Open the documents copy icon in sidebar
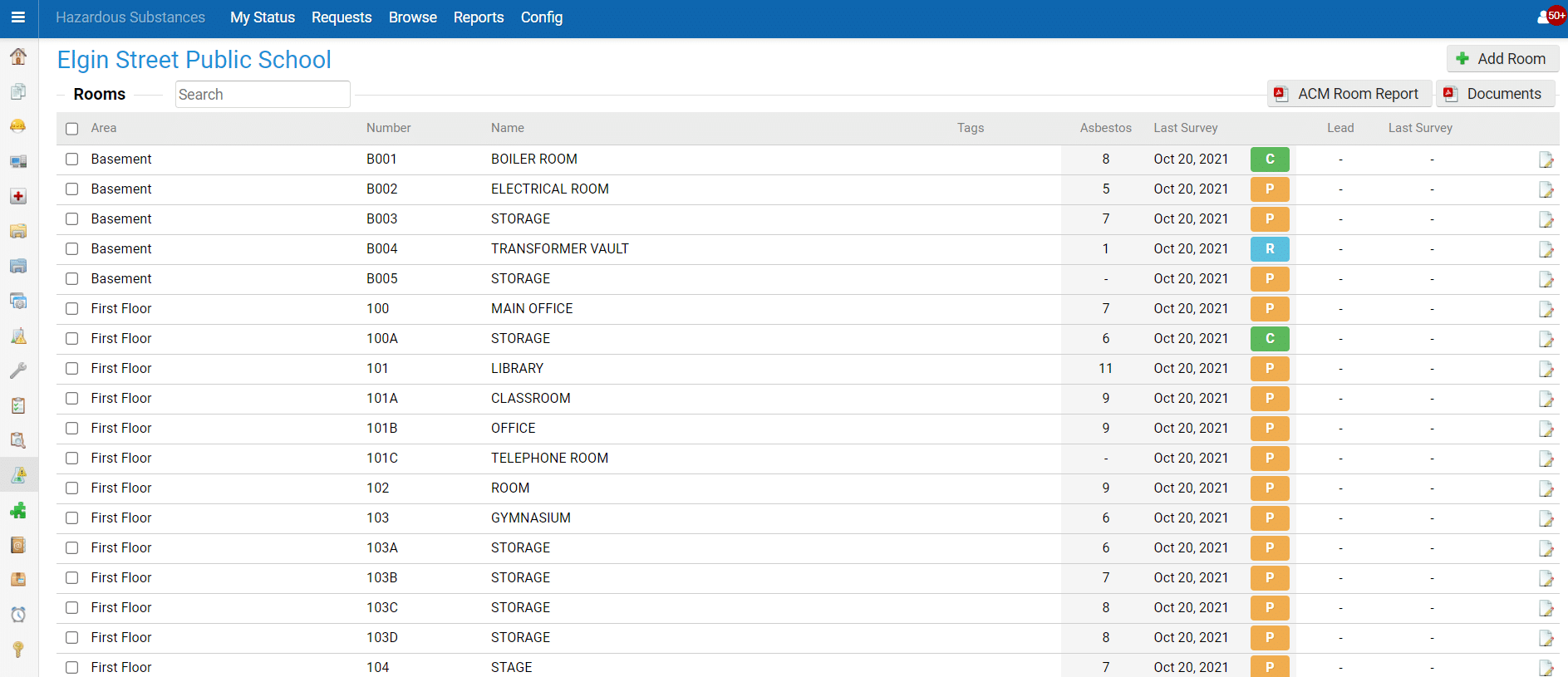This screenshot has width=1568, height=677. [x=18, y=91]
